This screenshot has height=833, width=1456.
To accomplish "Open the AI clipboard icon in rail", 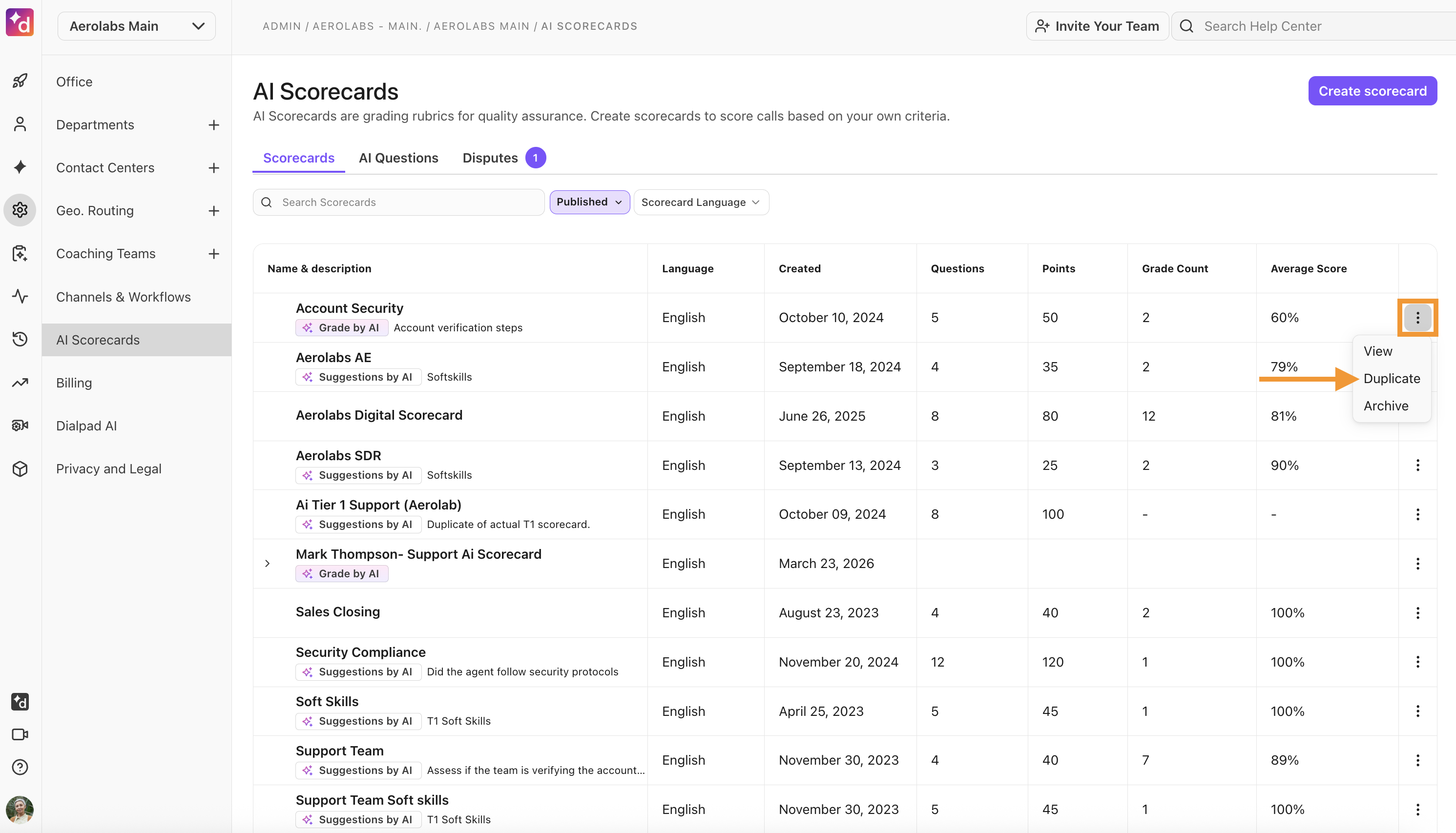I will pyautogui.click(x=20, y=253).
